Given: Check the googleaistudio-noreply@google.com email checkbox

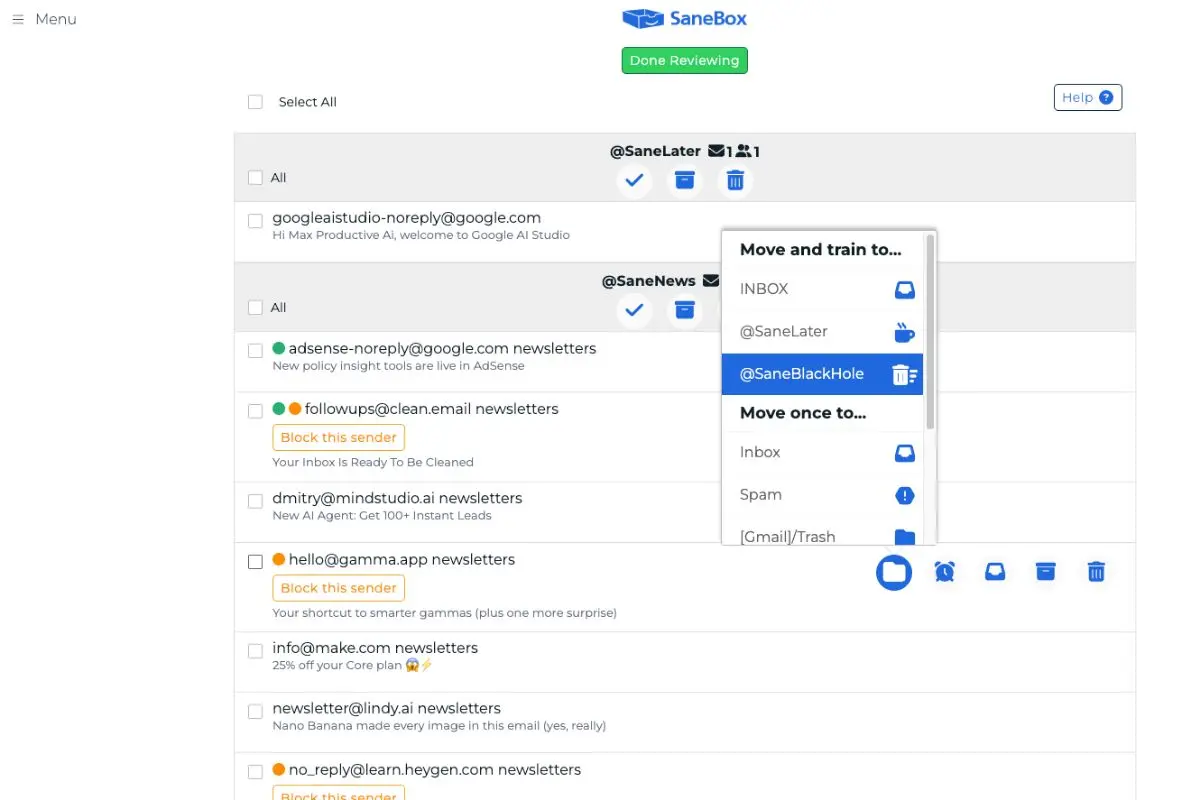Looking at the screenshot, I should click(x=256, y=221).
